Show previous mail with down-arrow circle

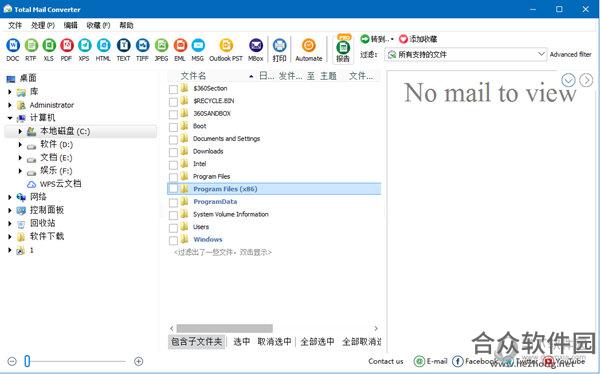pyautogui.click(x=568, y=80)
